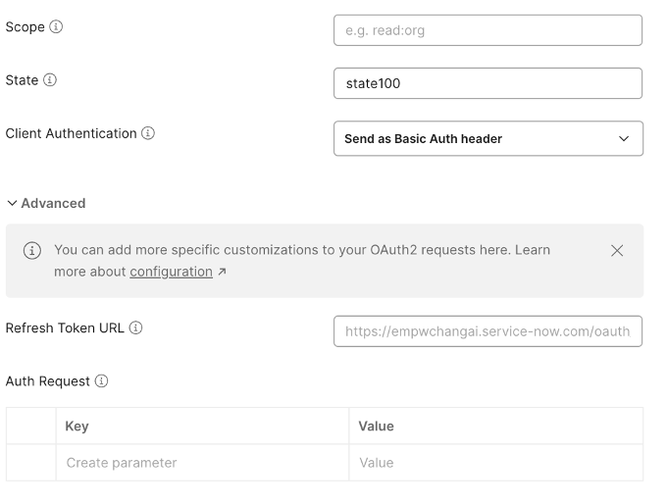Click the Scope input field

[x=487, y=30]
